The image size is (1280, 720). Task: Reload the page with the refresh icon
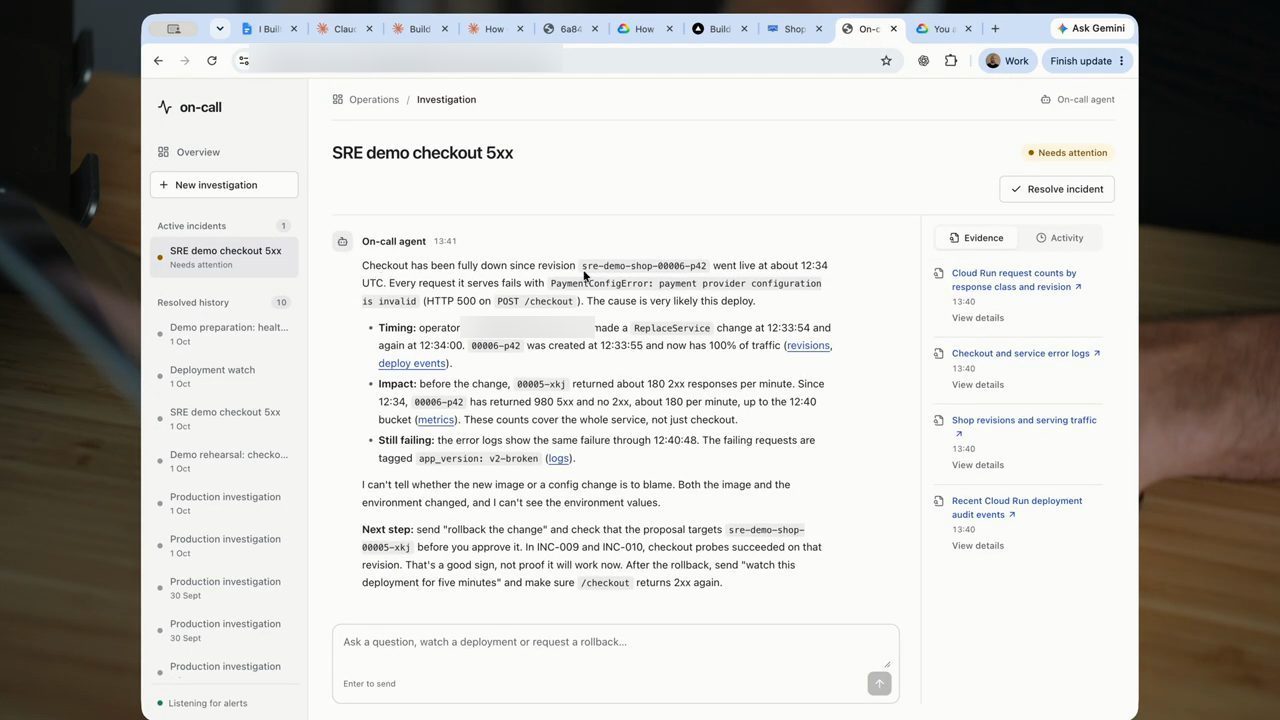point(212,61)
